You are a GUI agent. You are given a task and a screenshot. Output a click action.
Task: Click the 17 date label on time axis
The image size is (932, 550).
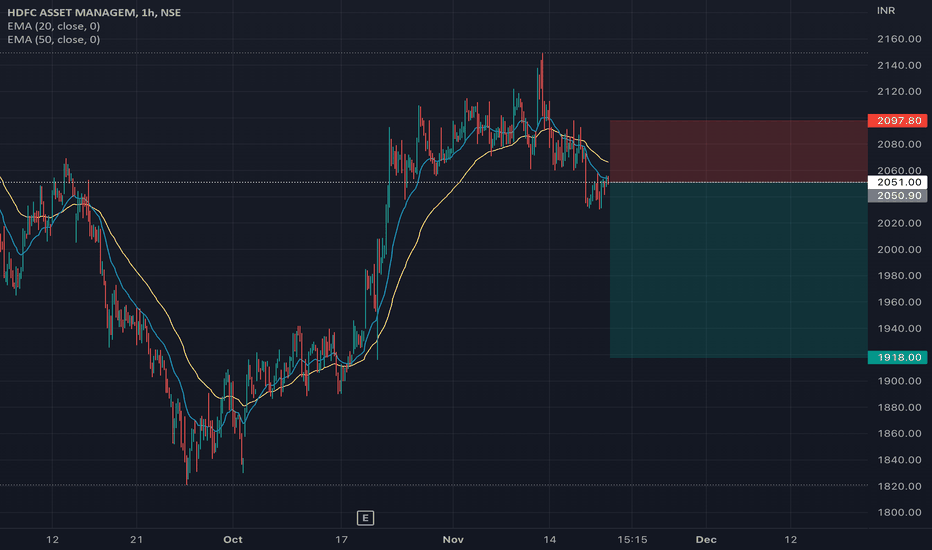coord(341,540)
